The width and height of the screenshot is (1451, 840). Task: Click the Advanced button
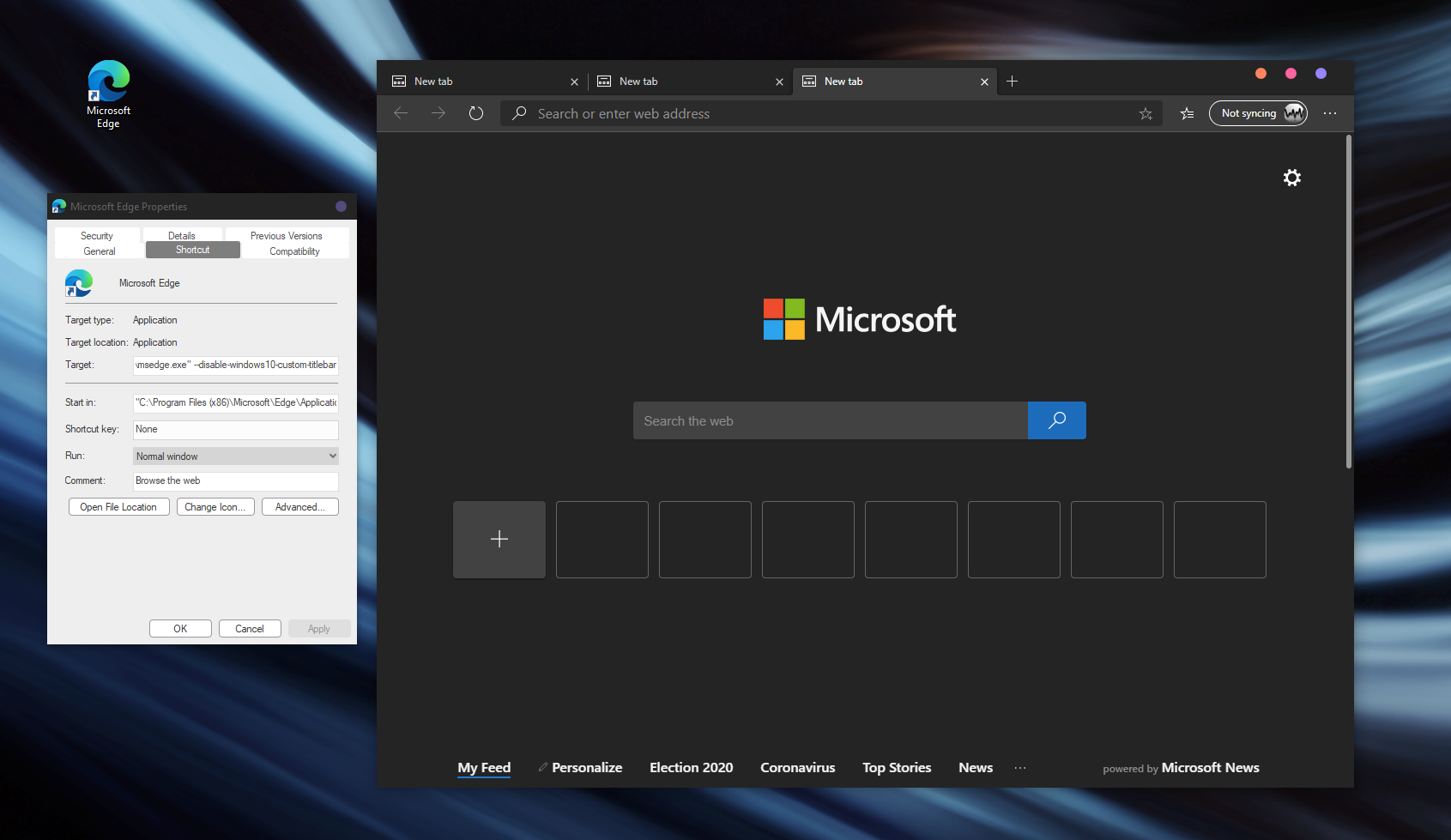299,507
